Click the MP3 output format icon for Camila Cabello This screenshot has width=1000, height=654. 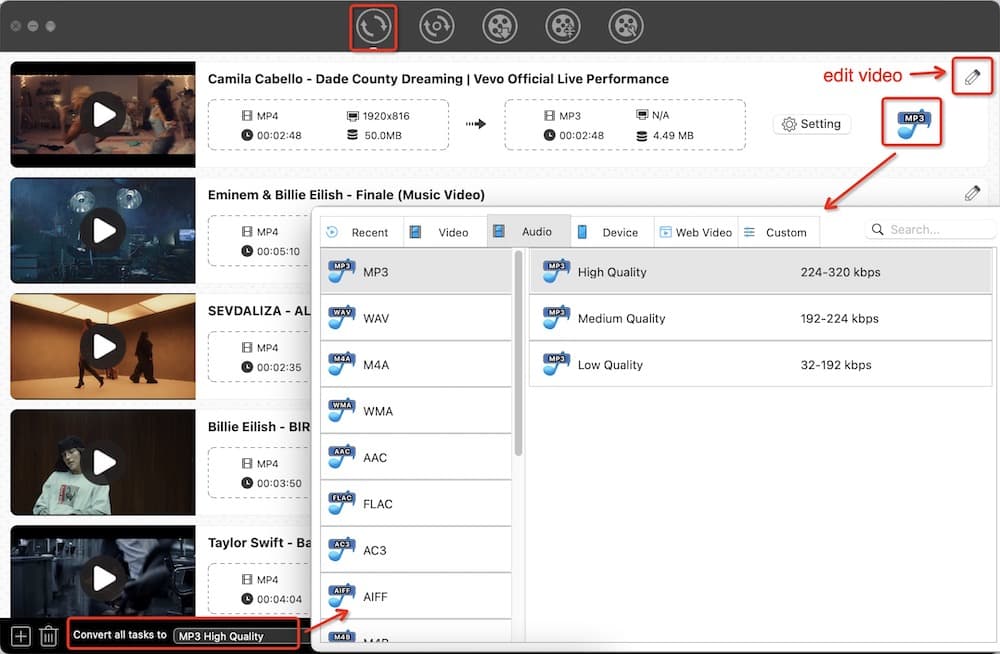912,122
